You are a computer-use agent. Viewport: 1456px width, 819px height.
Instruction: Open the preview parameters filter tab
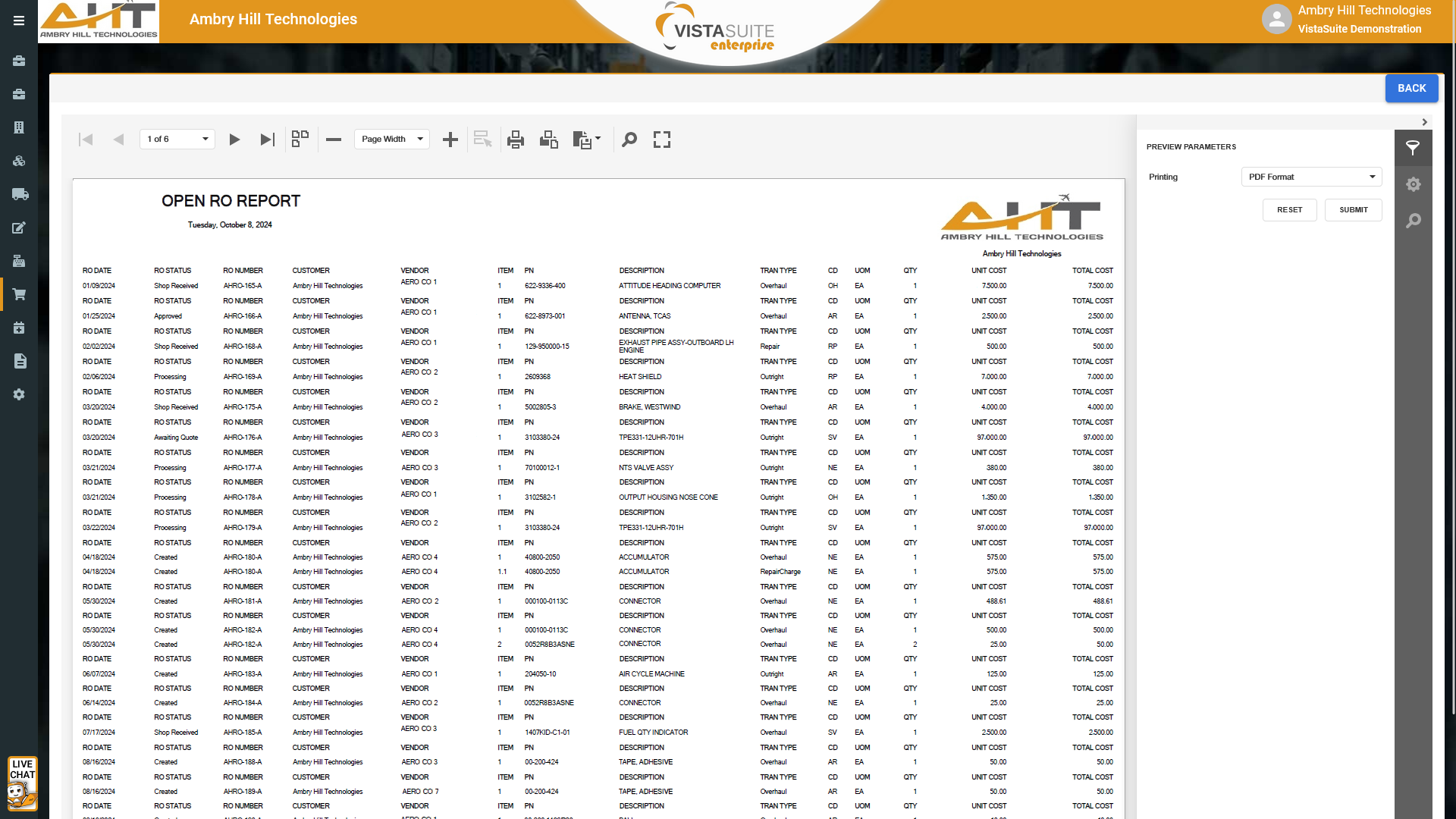point(1413,148)
